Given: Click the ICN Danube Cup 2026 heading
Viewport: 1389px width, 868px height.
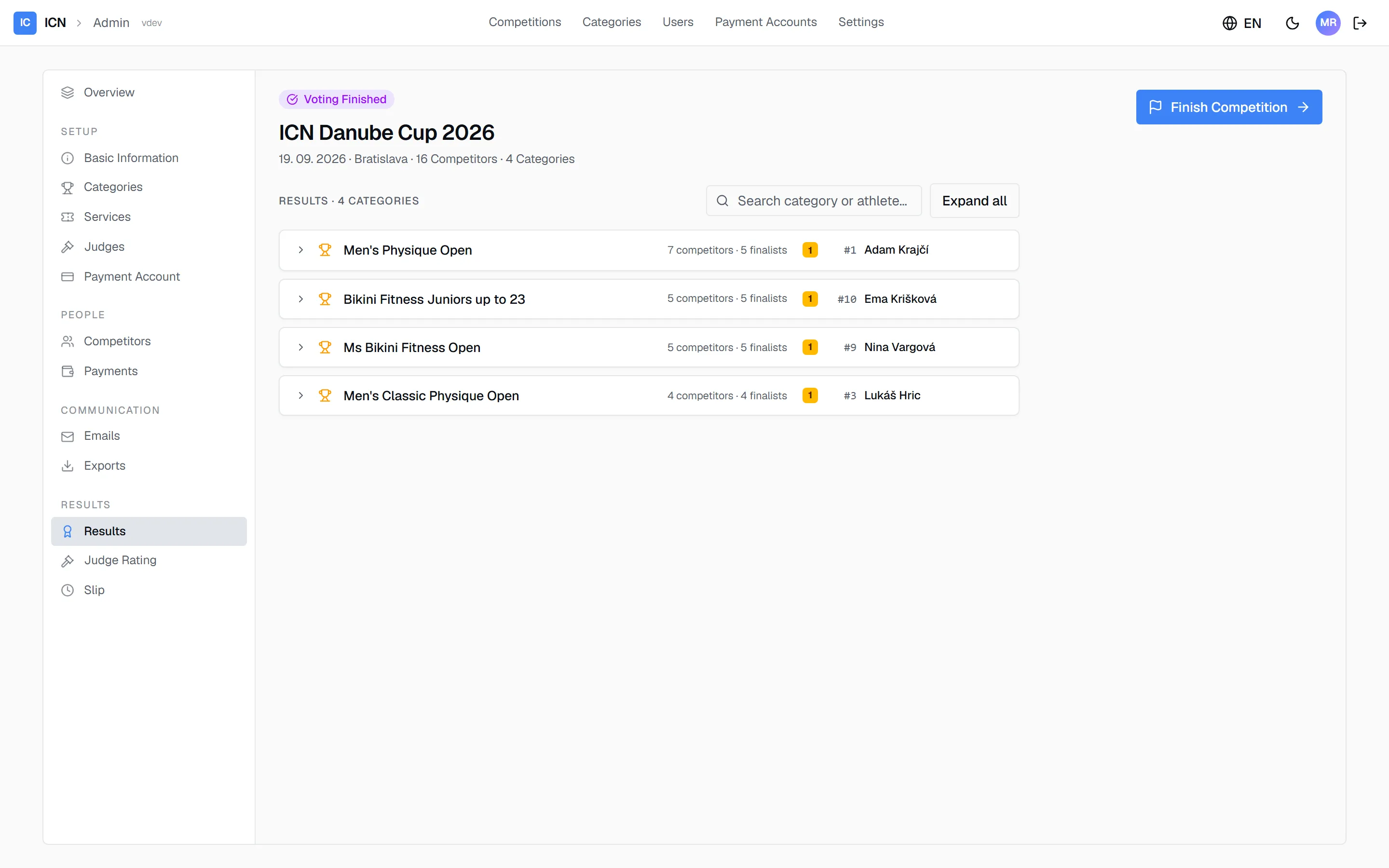Looking at the screenshot, I should pos(386,133).
